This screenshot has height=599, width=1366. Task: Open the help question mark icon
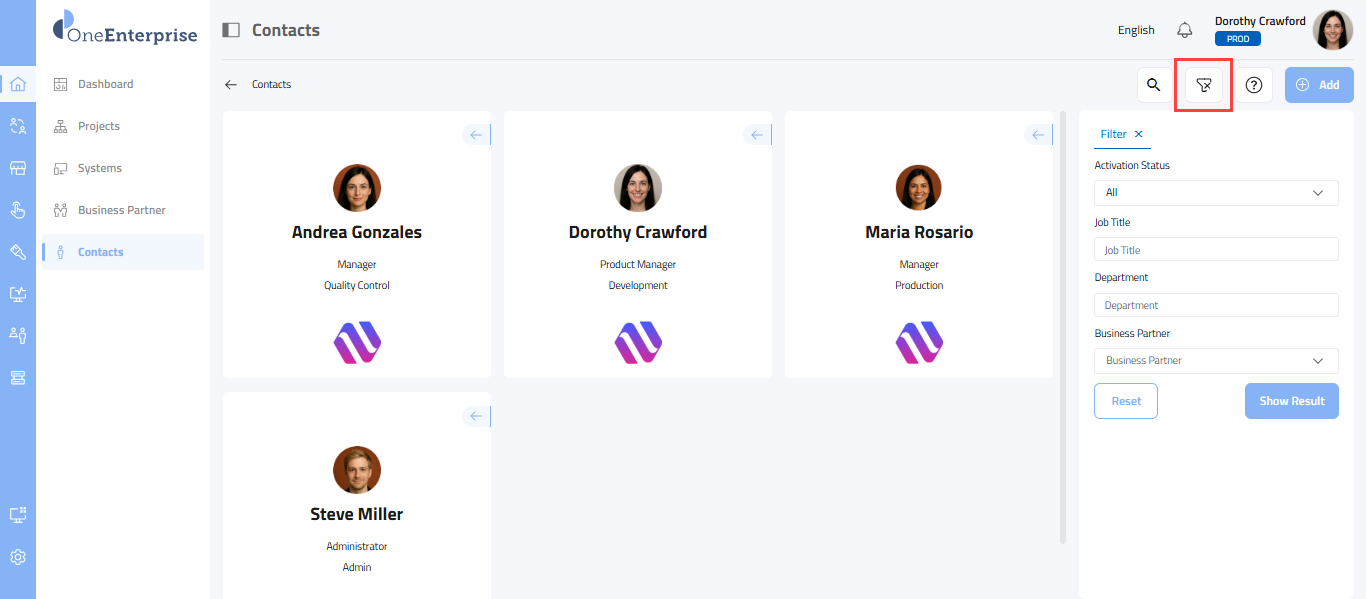coord(1253,85)
